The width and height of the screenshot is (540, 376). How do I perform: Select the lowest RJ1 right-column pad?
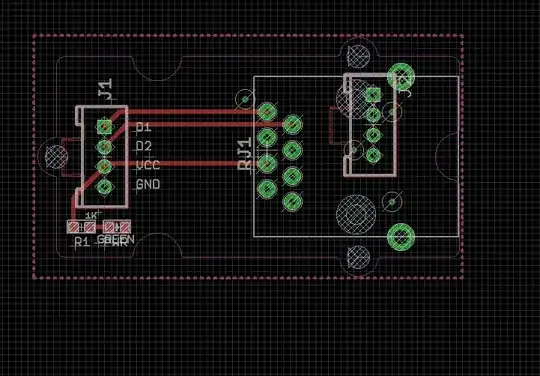(x=292, y=201)
